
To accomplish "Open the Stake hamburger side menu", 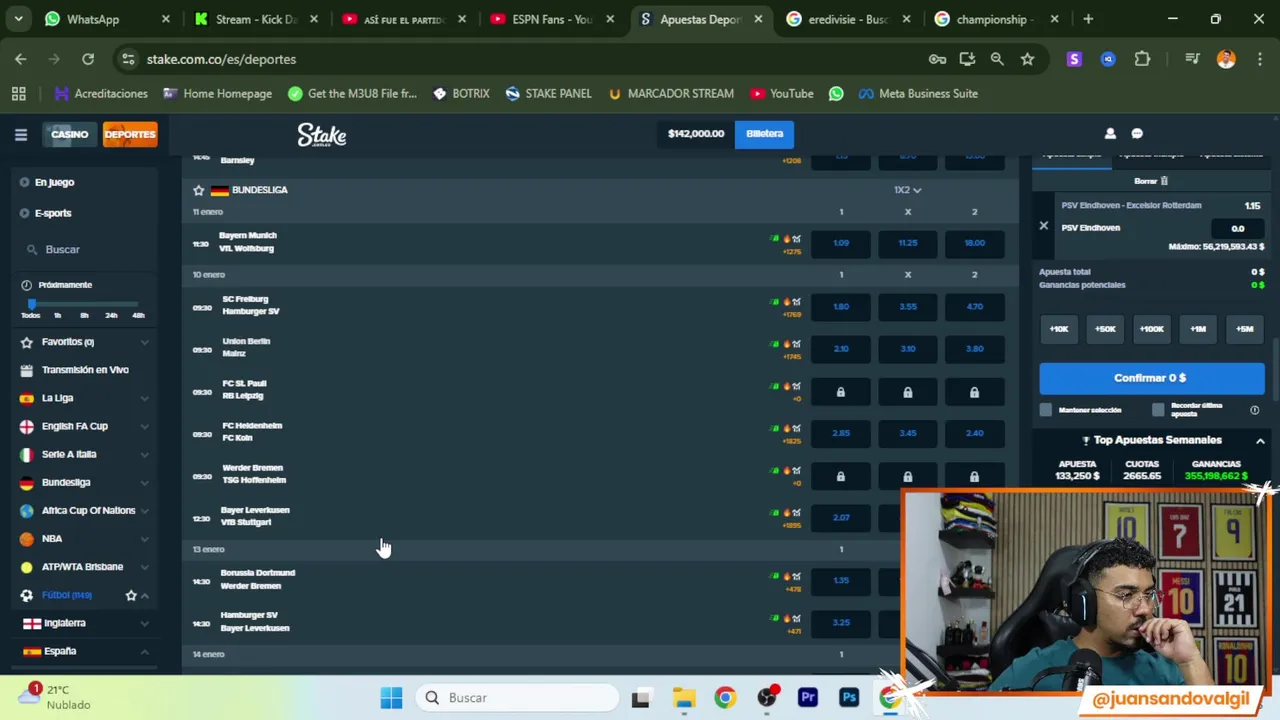I will click(20, 134).
